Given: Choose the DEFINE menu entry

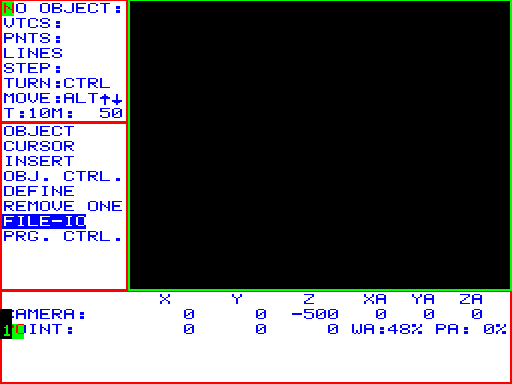Looking at the screenshot, I should [x=39, y=191].
